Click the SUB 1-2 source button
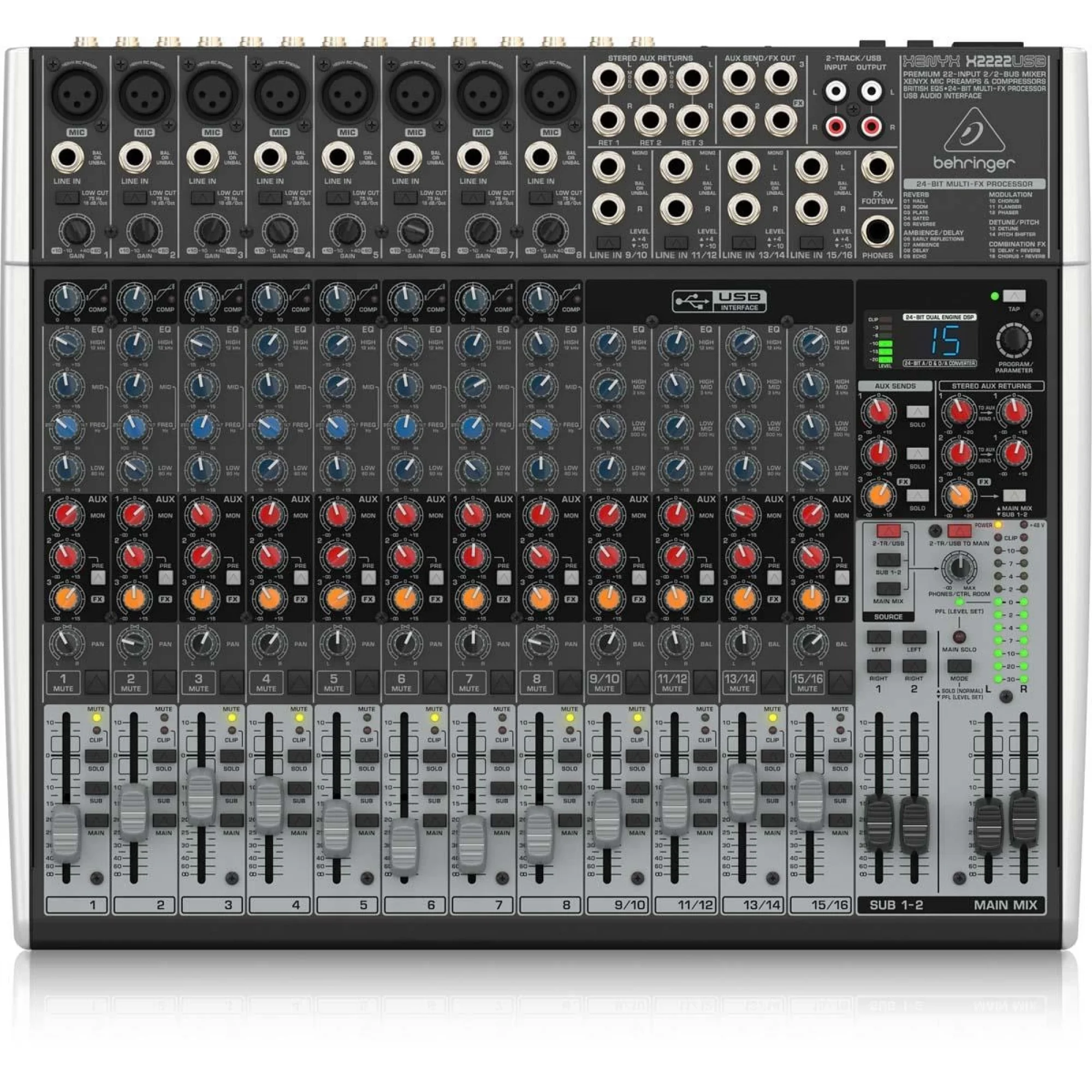 coord(888,560)
